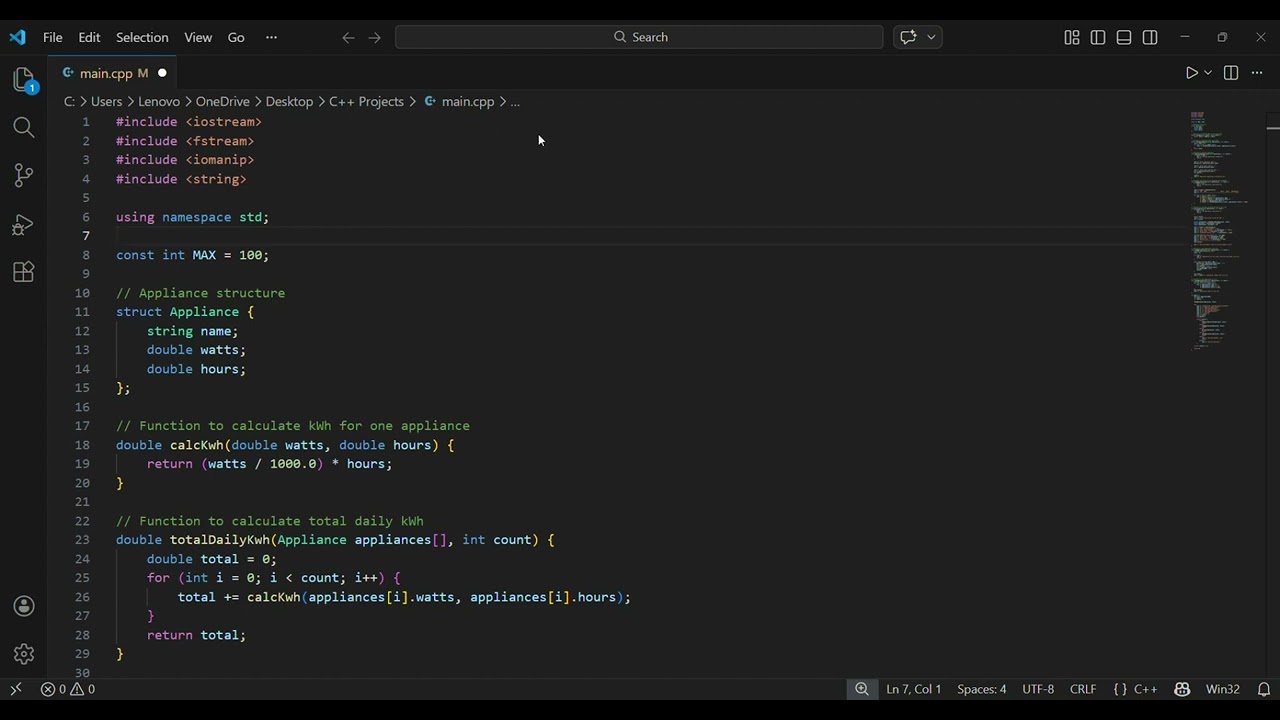Toggle the primary side bar
The height and width of the screenshot is (720, 1280).
(1098, 37)
